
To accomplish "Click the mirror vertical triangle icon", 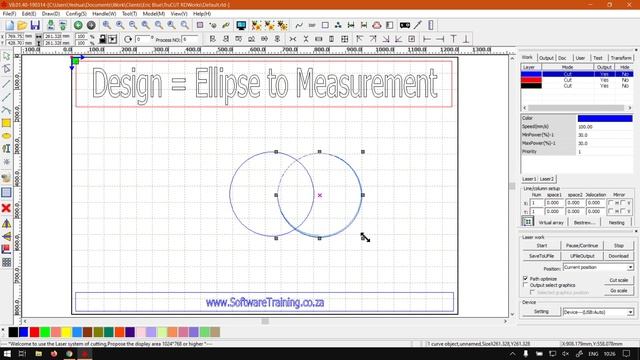I will [6, 236].
